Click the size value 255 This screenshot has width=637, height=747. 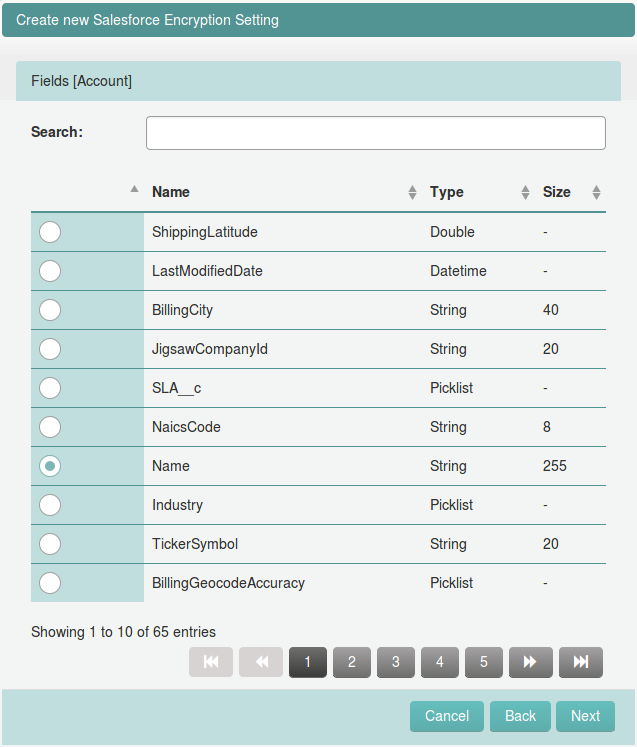555,466
